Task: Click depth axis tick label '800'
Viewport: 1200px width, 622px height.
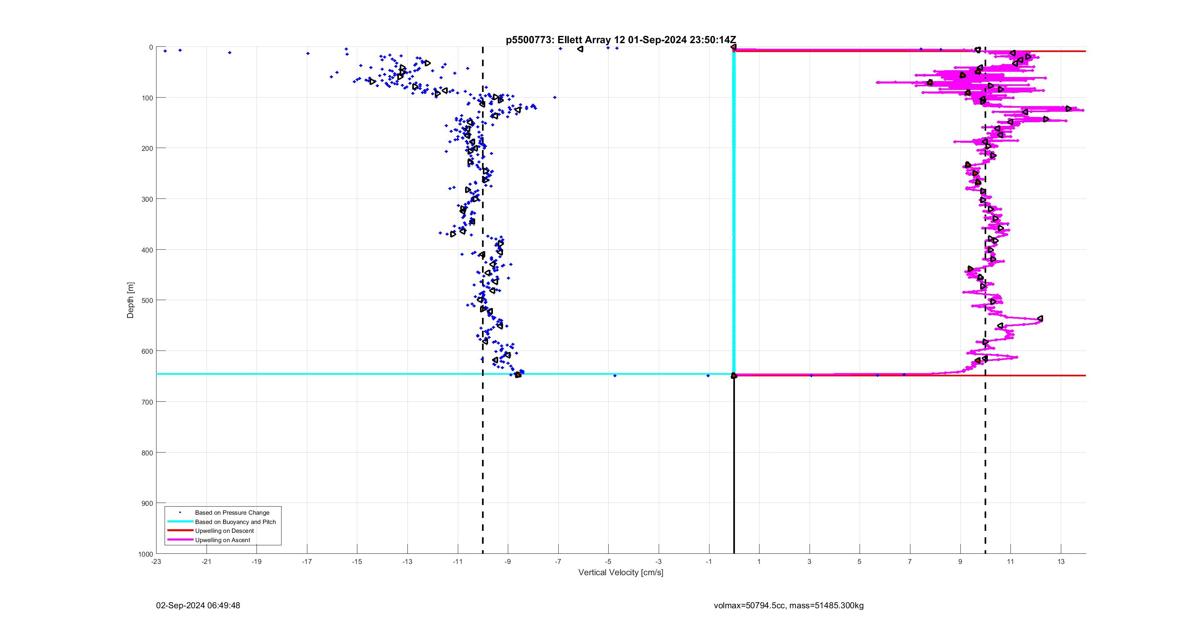Action: click(146, 452)
